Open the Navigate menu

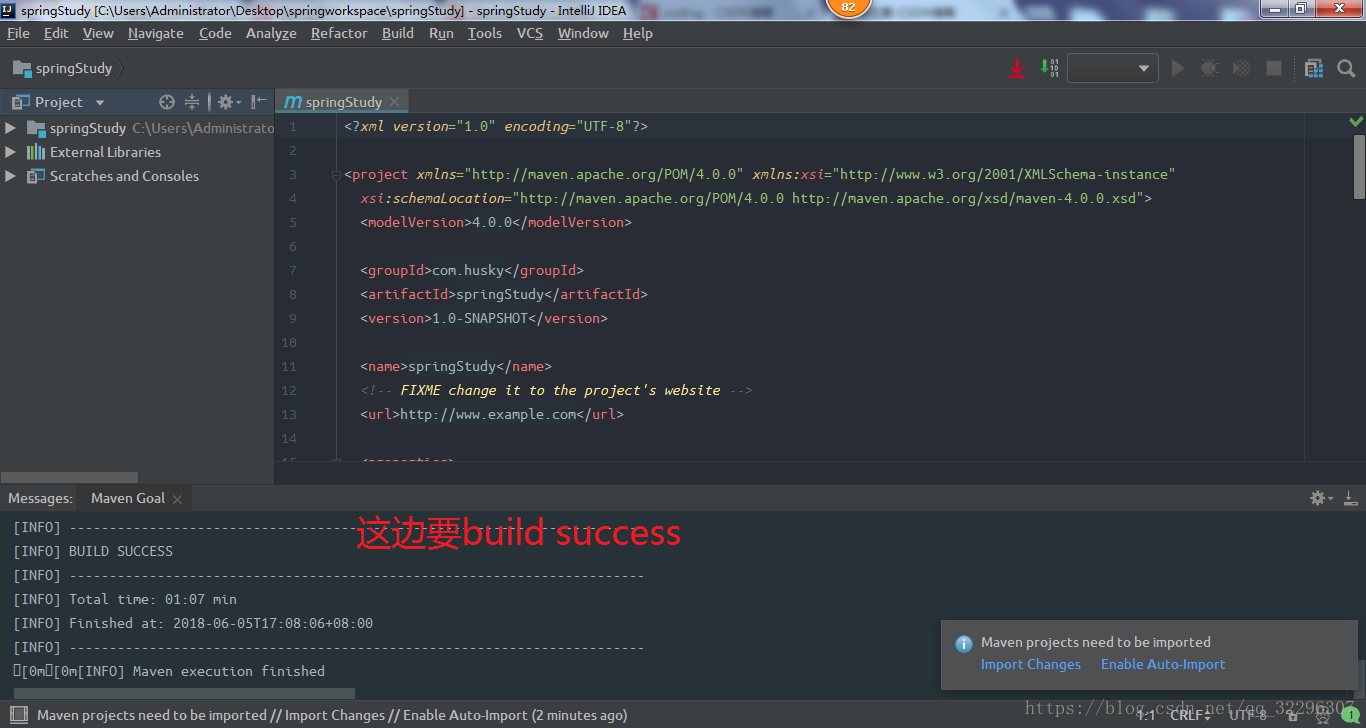[156, 33]
